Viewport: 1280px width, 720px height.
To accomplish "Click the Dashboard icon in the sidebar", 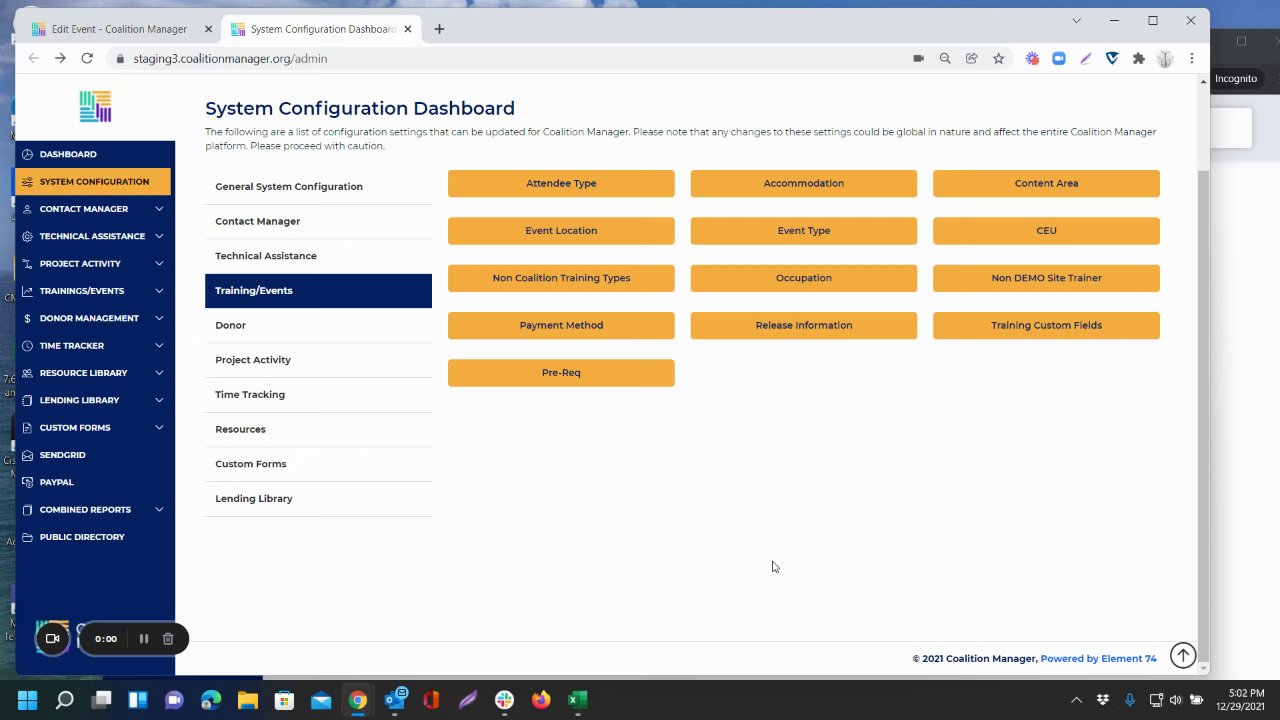I will point(27,154).
